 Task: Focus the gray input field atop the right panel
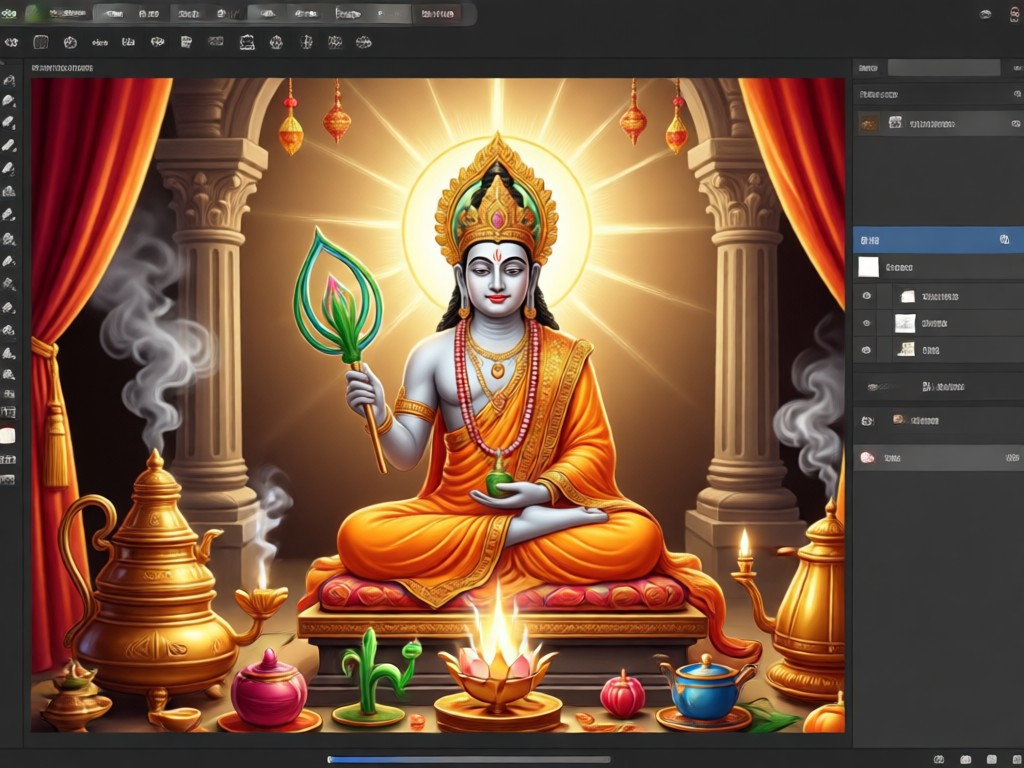click(944, 68)
